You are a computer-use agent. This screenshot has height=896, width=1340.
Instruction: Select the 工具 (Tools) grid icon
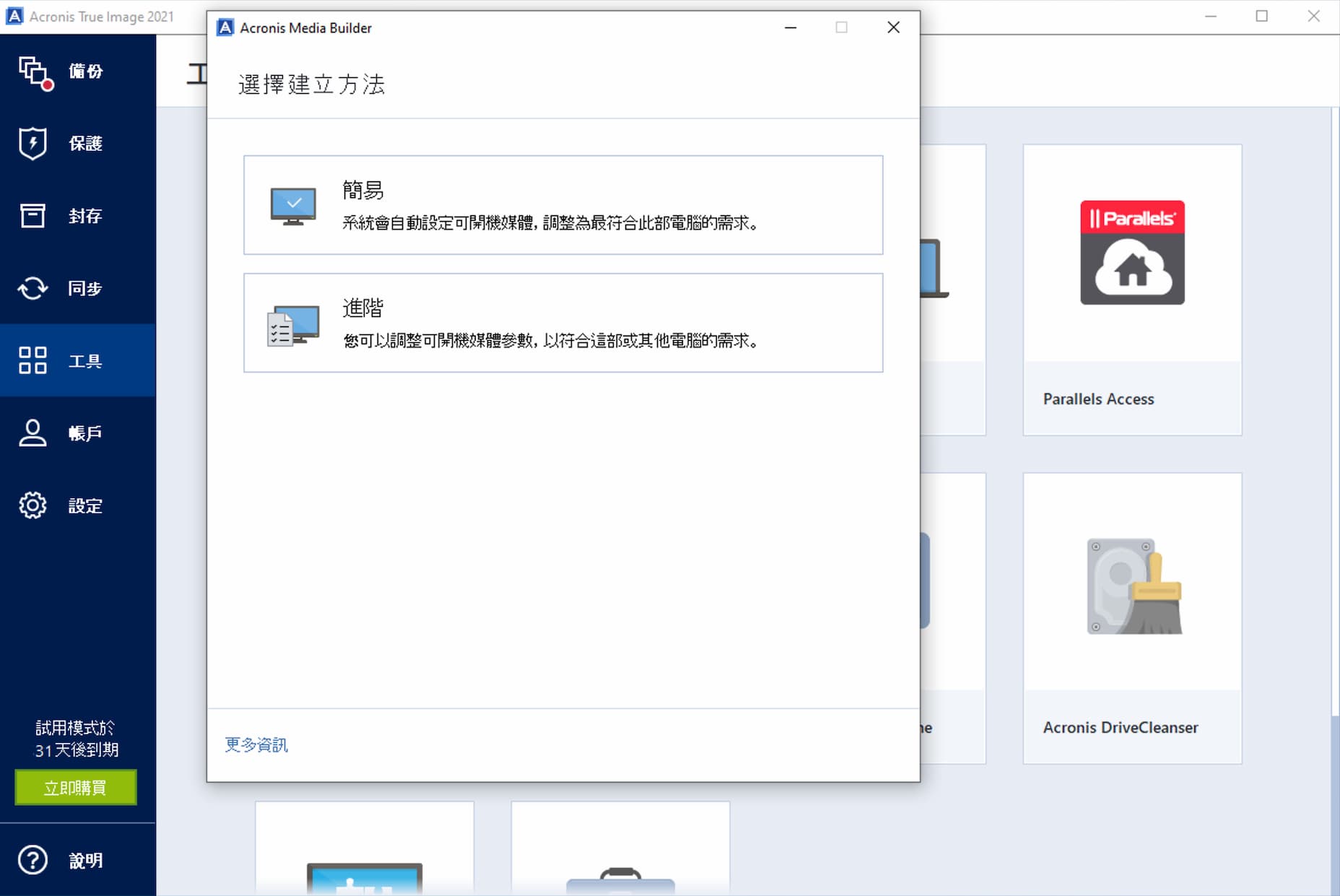pyautogui.click(x=32, y=360)
